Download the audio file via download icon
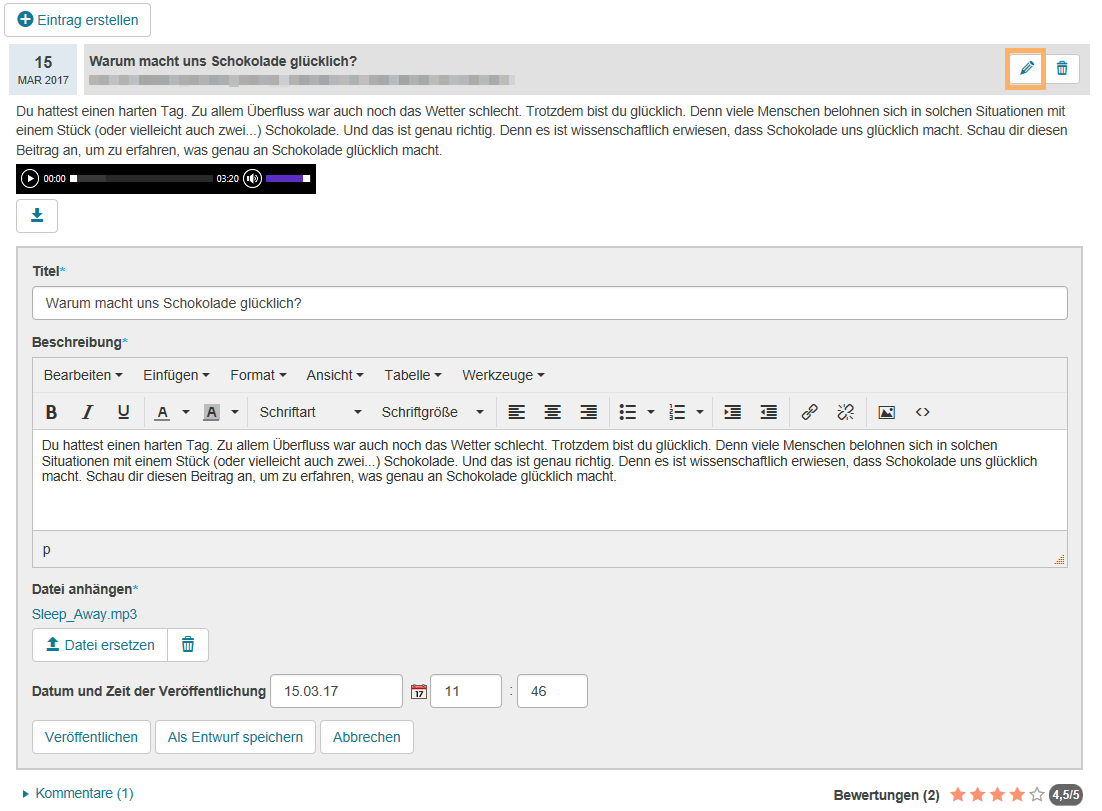Screen dimensions: 1102x811 pos(37,215)
